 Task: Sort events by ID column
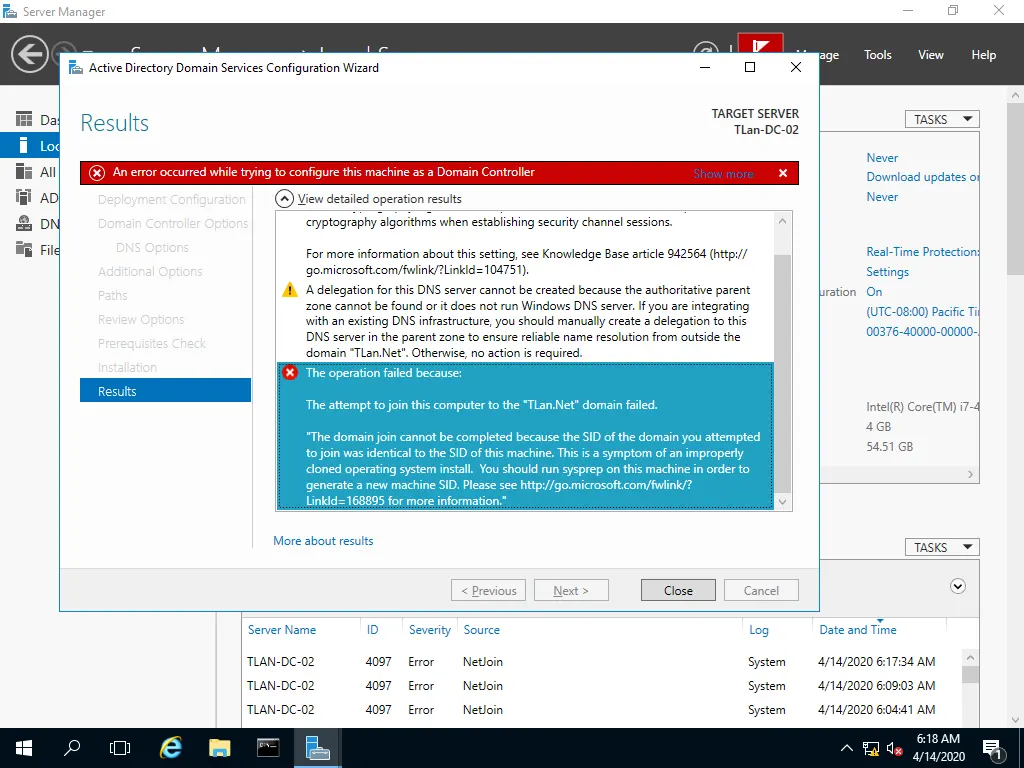point(372,630)
